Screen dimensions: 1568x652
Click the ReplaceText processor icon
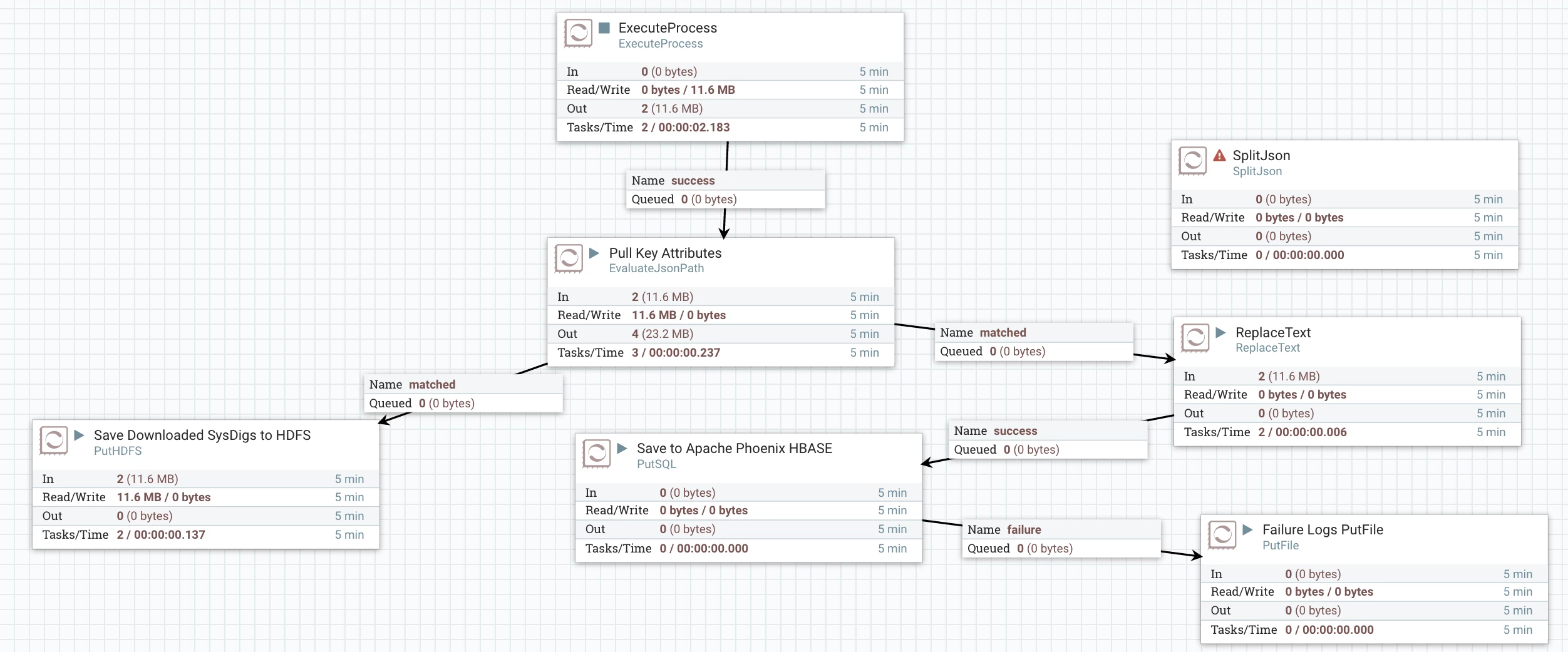click(x=1195, y=338)
